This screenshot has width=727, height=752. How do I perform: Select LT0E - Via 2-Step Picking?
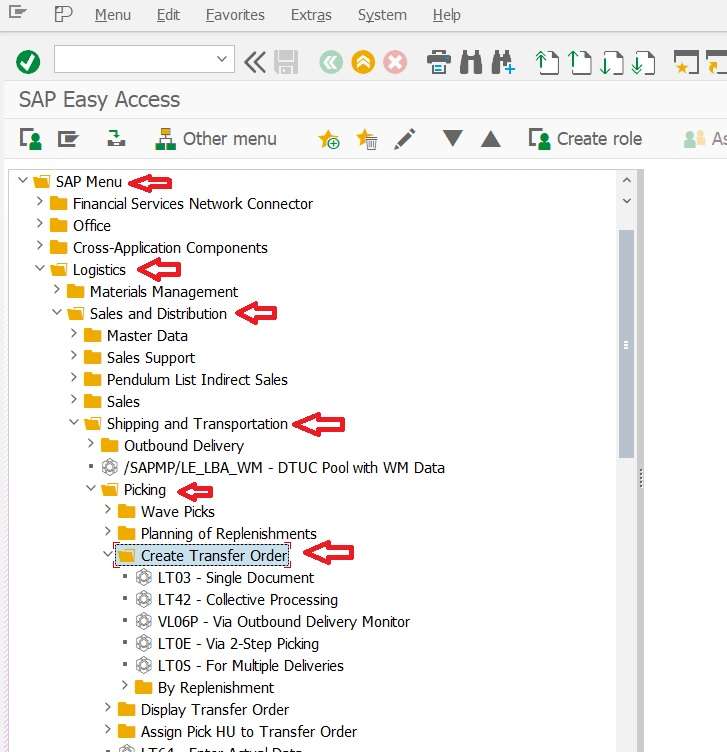click(x=238, y=644)
